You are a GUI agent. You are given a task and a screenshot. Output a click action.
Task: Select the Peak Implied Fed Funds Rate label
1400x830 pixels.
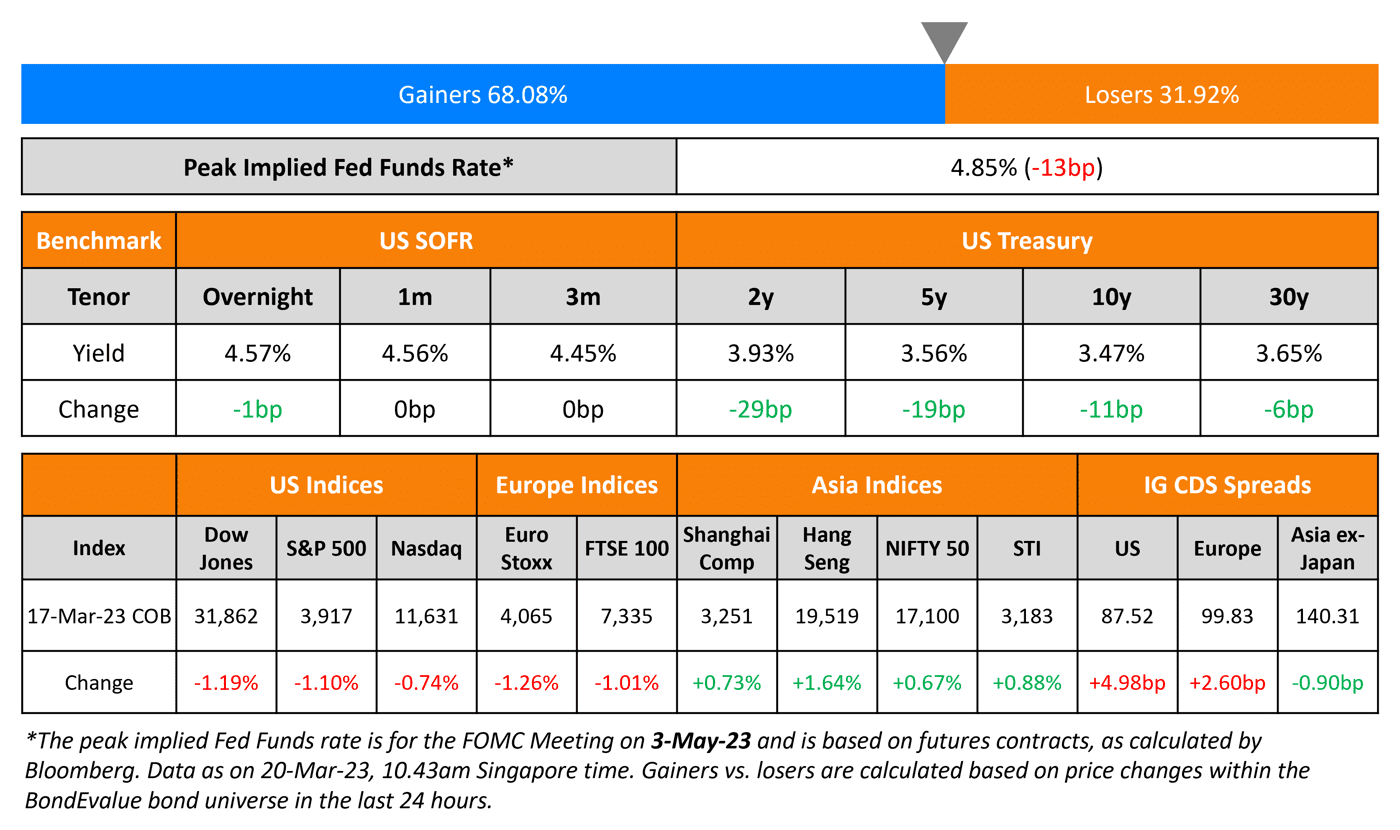coord(348,167)
